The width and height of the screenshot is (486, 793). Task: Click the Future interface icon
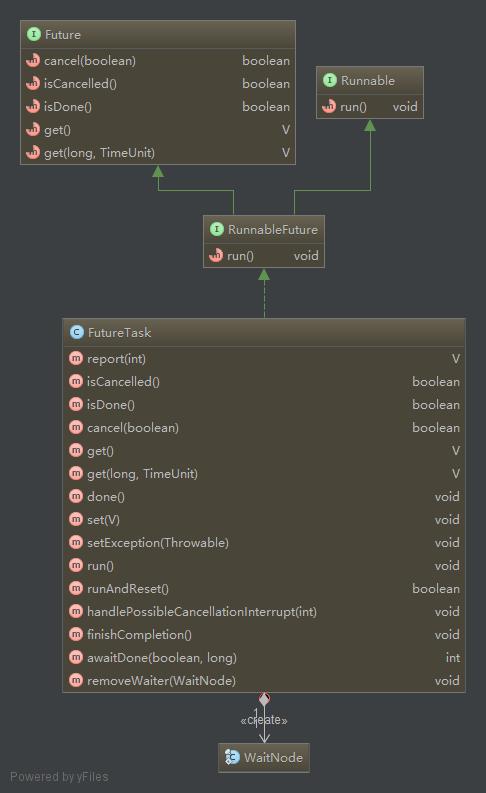[x=33, y=34]
